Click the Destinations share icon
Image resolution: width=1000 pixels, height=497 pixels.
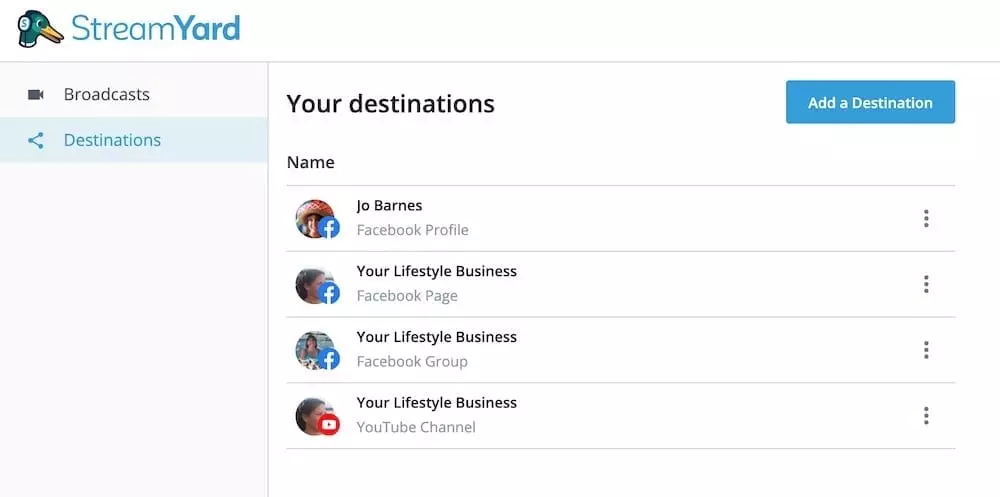36,141
